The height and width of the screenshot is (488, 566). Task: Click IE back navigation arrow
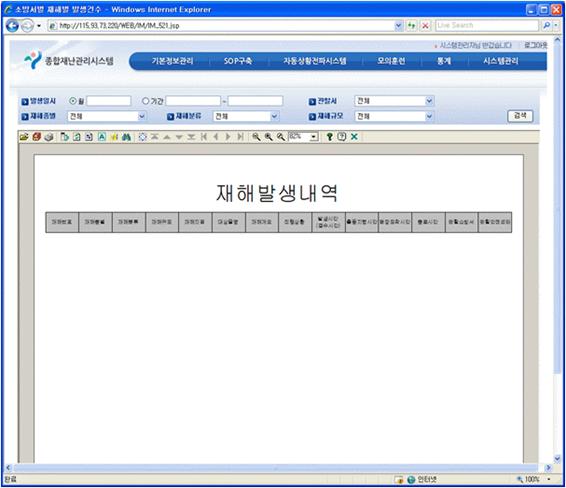coord(12,26)
